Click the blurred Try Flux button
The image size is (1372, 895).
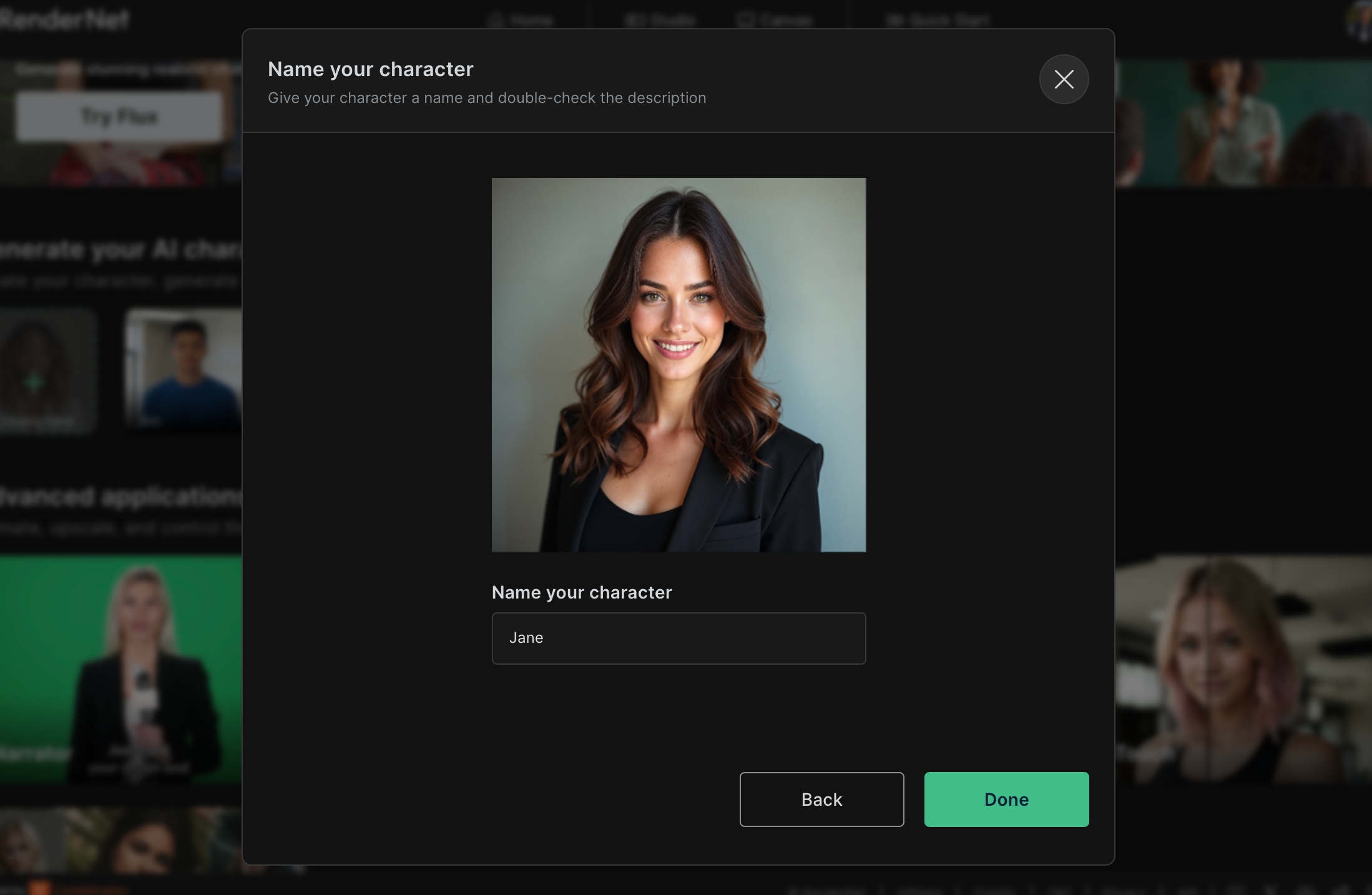(x=119, y=116)
